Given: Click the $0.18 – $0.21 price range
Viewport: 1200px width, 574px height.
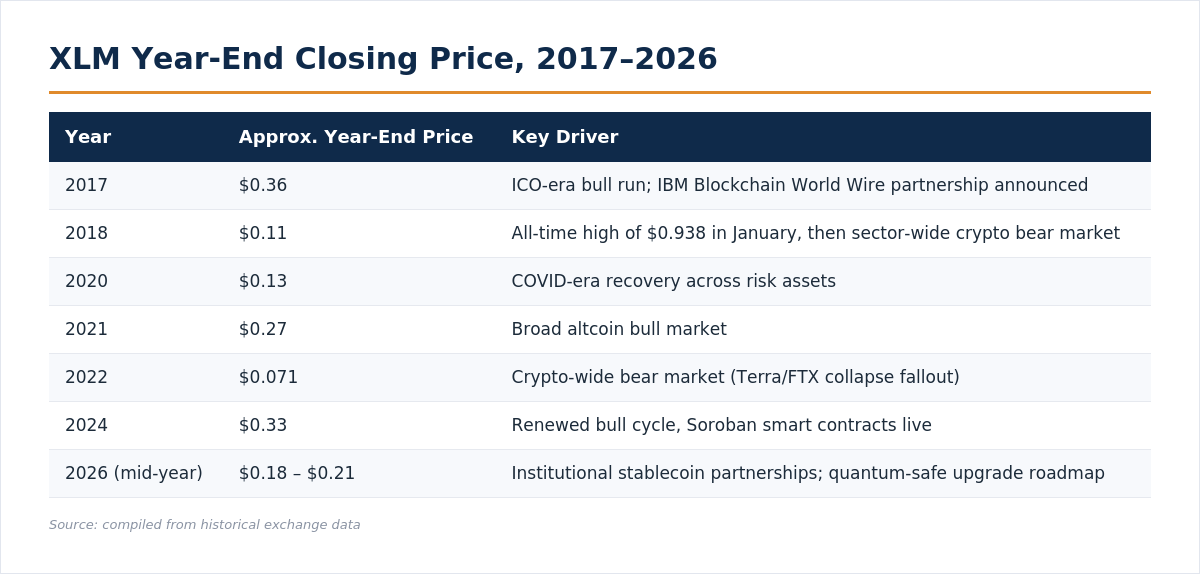Looking at the screenshot, I should click(x=297, y=473).
